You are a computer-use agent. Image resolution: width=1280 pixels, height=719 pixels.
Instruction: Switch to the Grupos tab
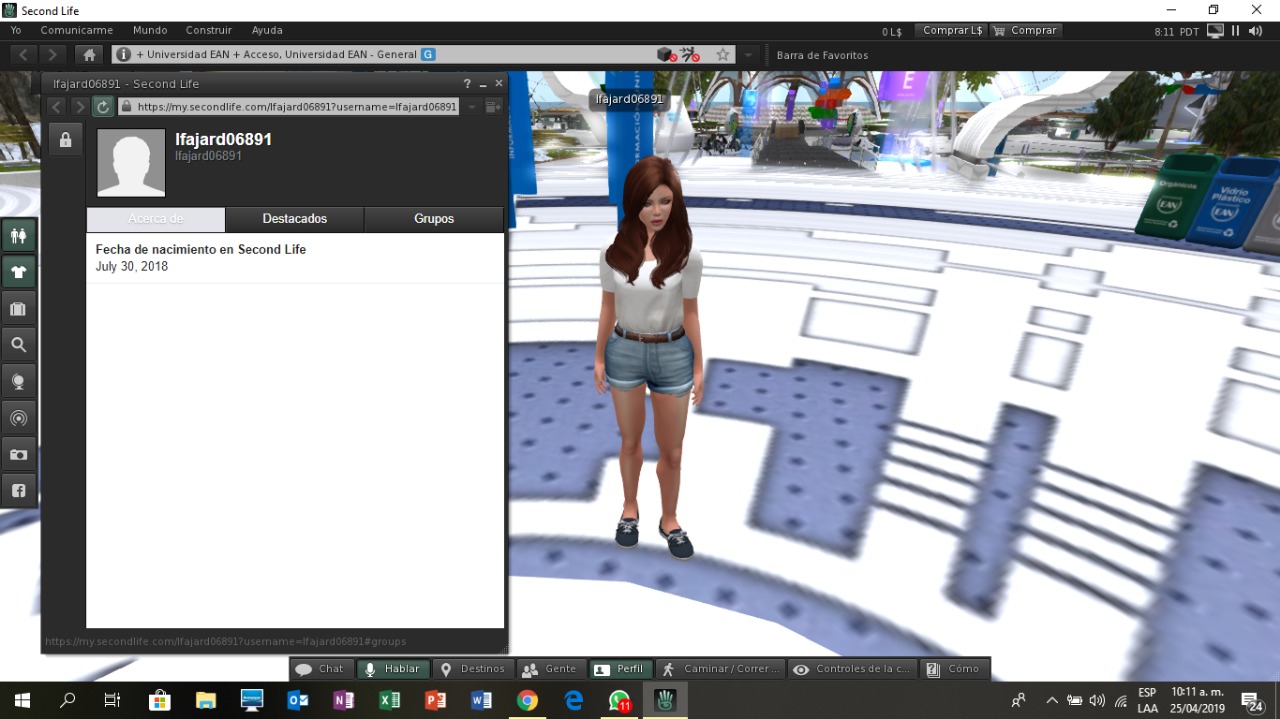434,219
